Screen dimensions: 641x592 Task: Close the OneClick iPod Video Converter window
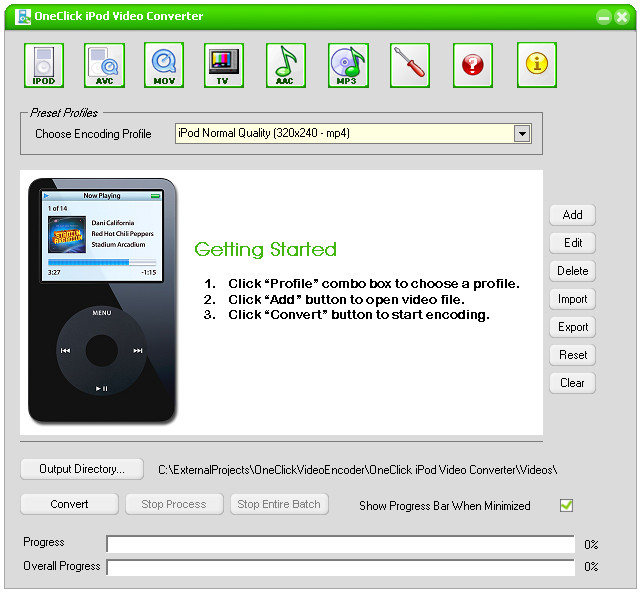point(622,17)
